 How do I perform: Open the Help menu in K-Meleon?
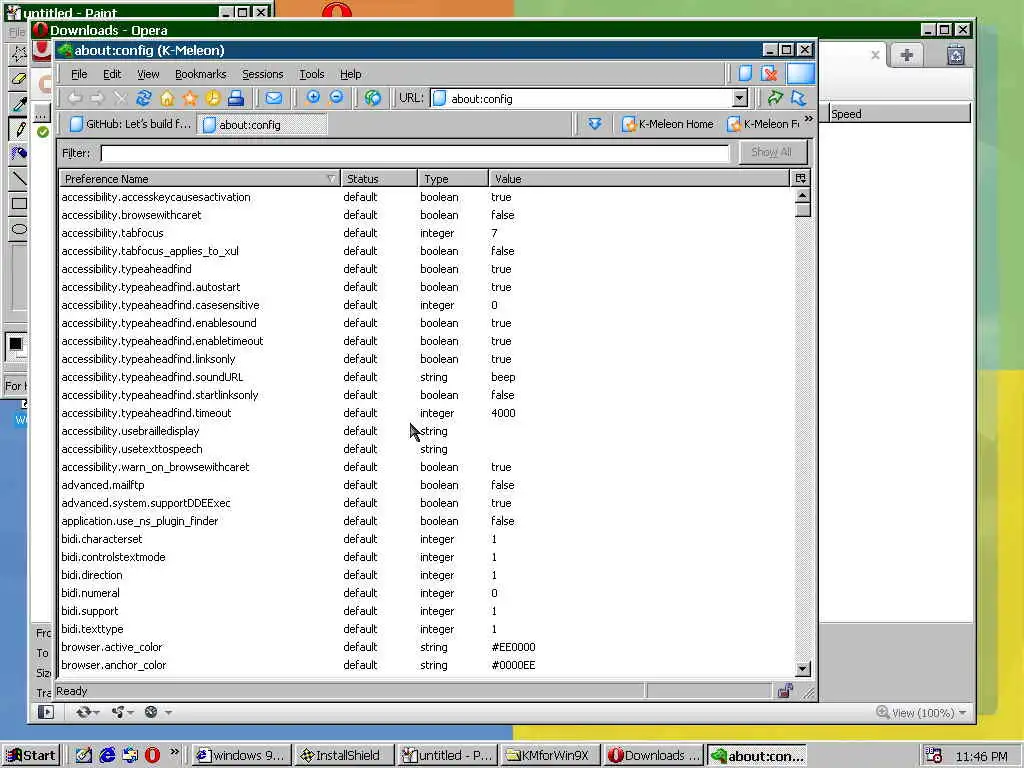click(x=351, y=74)
